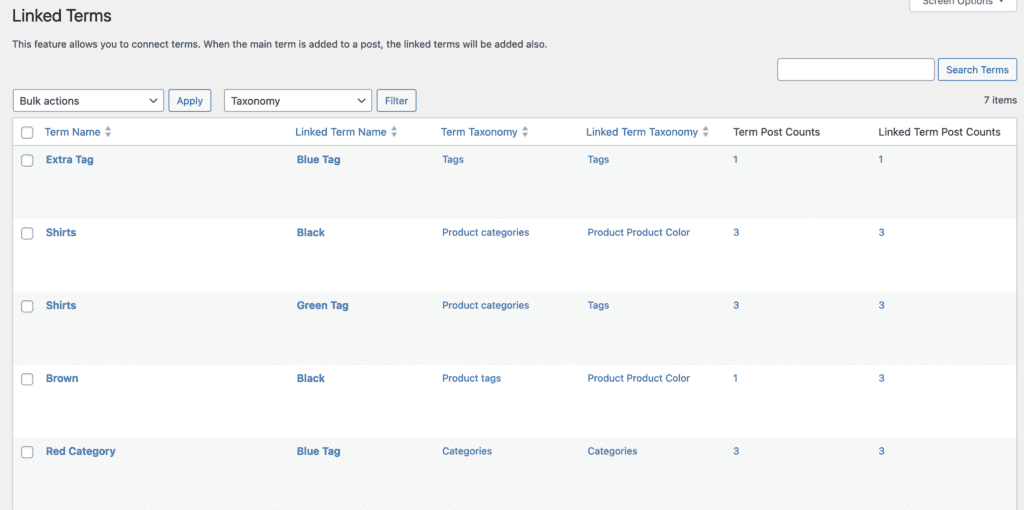
Task: Toggle select-all checkbox in table header
Action: pyautogui.click(x=27, y=133)
